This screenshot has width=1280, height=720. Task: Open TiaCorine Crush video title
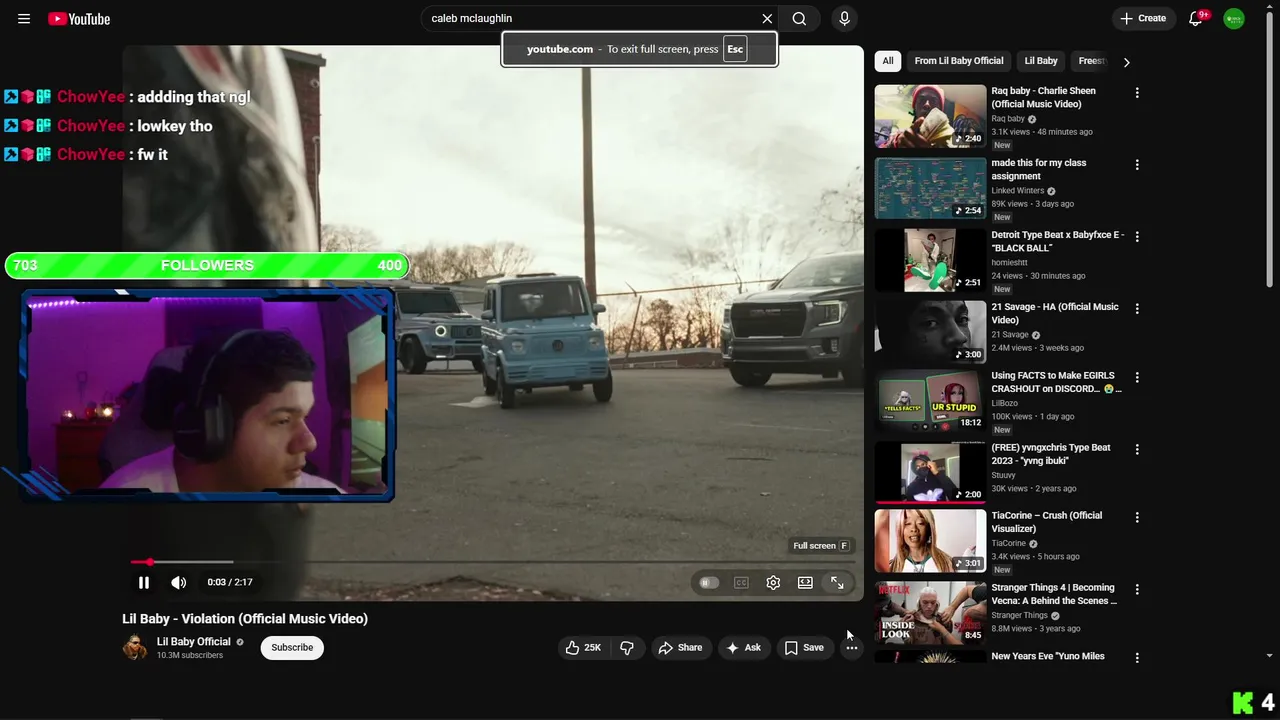coord(1047,523)
